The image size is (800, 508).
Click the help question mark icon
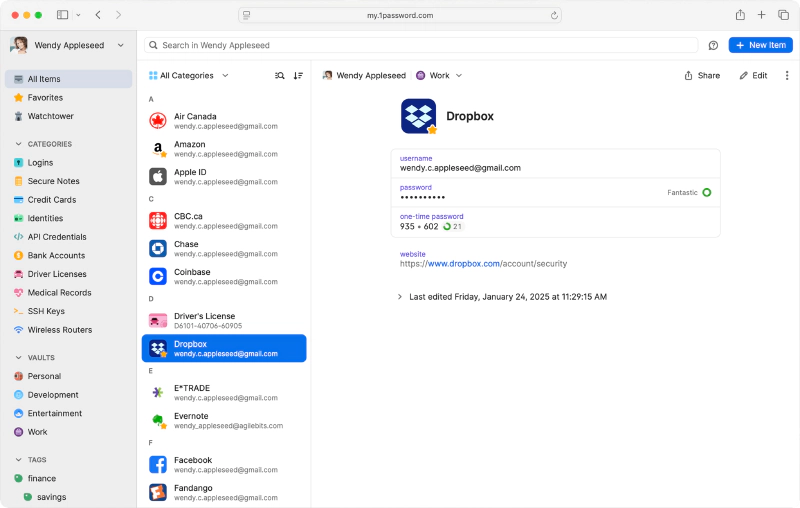click(x=713, y=45)
